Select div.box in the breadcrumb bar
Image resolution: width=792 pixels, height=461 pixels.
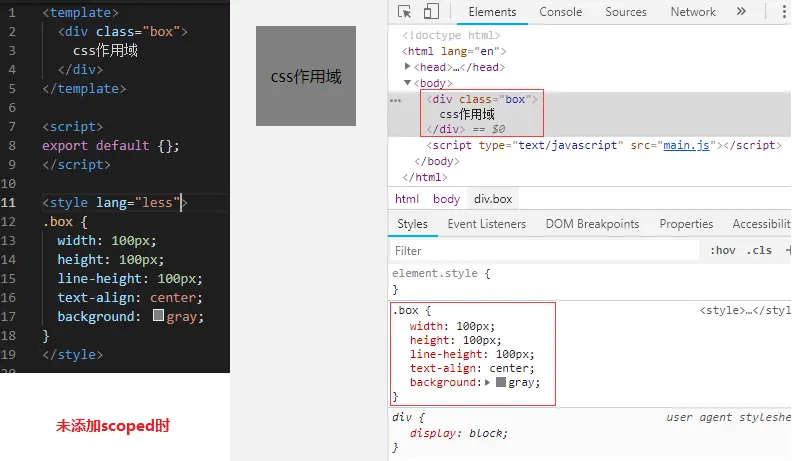pyautogui.click(x=493, y=199)
